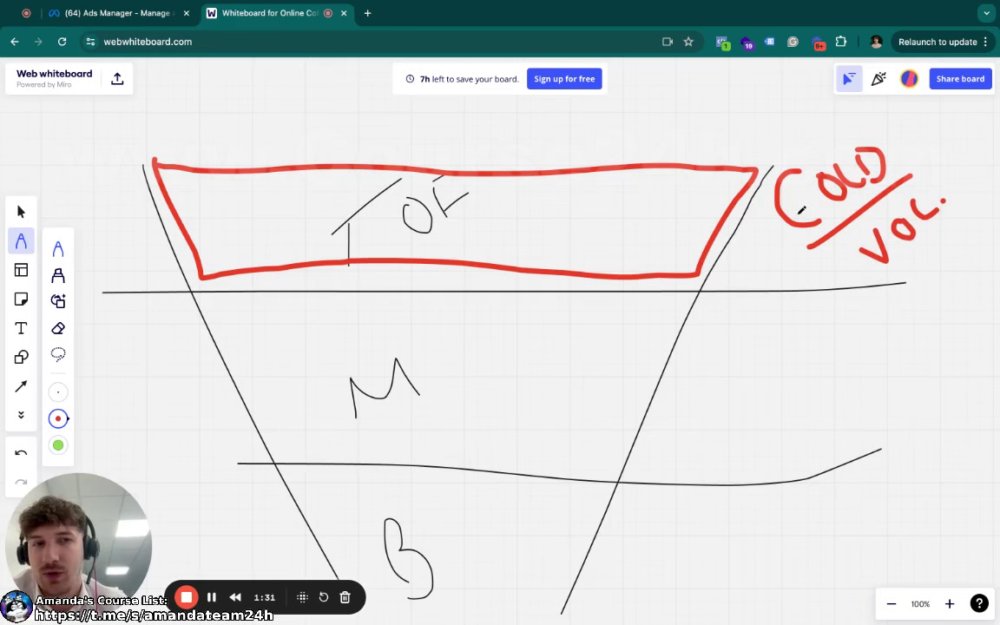
Task: Open the templates frame tool
Action: (21, 270)
